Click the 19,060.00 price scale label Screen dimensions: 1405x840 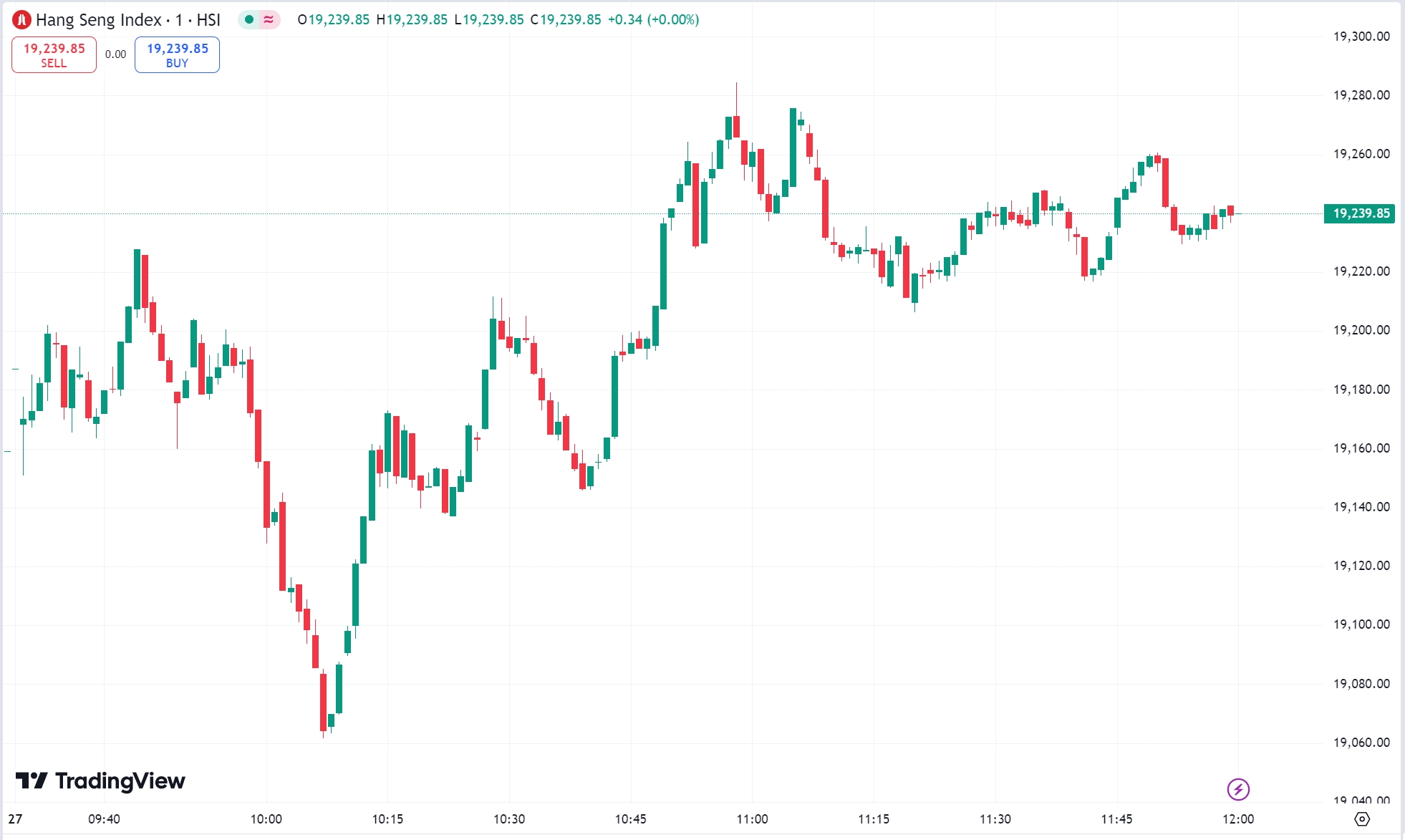[x=1361, y=743]
